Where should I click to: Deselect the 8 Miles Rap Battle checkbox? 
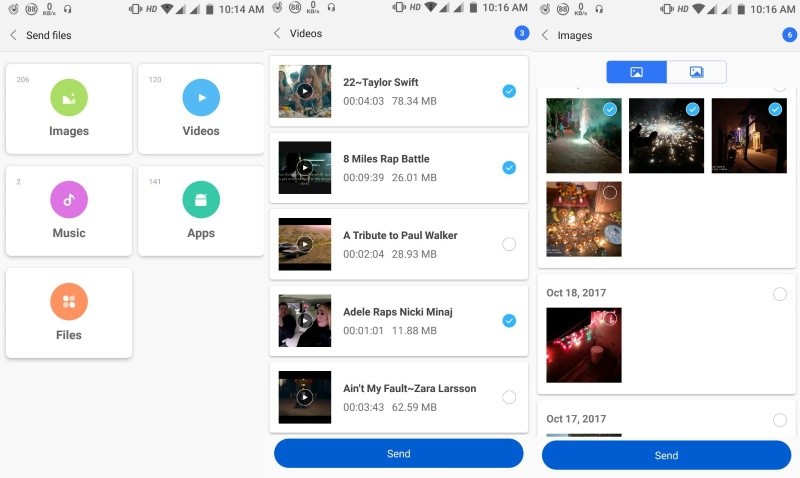(x=509, y=168)
